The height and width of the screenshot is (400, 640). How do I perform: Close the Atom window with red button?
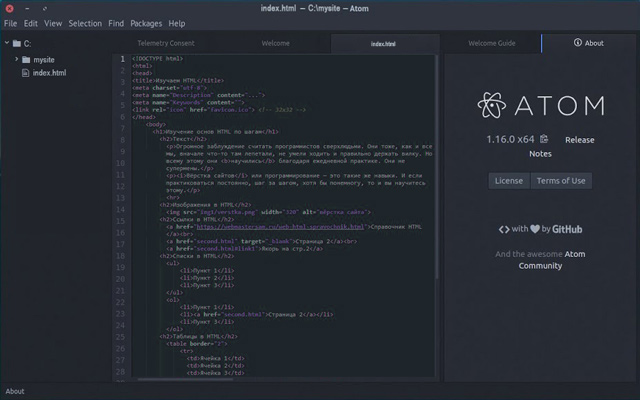[9, 8]
